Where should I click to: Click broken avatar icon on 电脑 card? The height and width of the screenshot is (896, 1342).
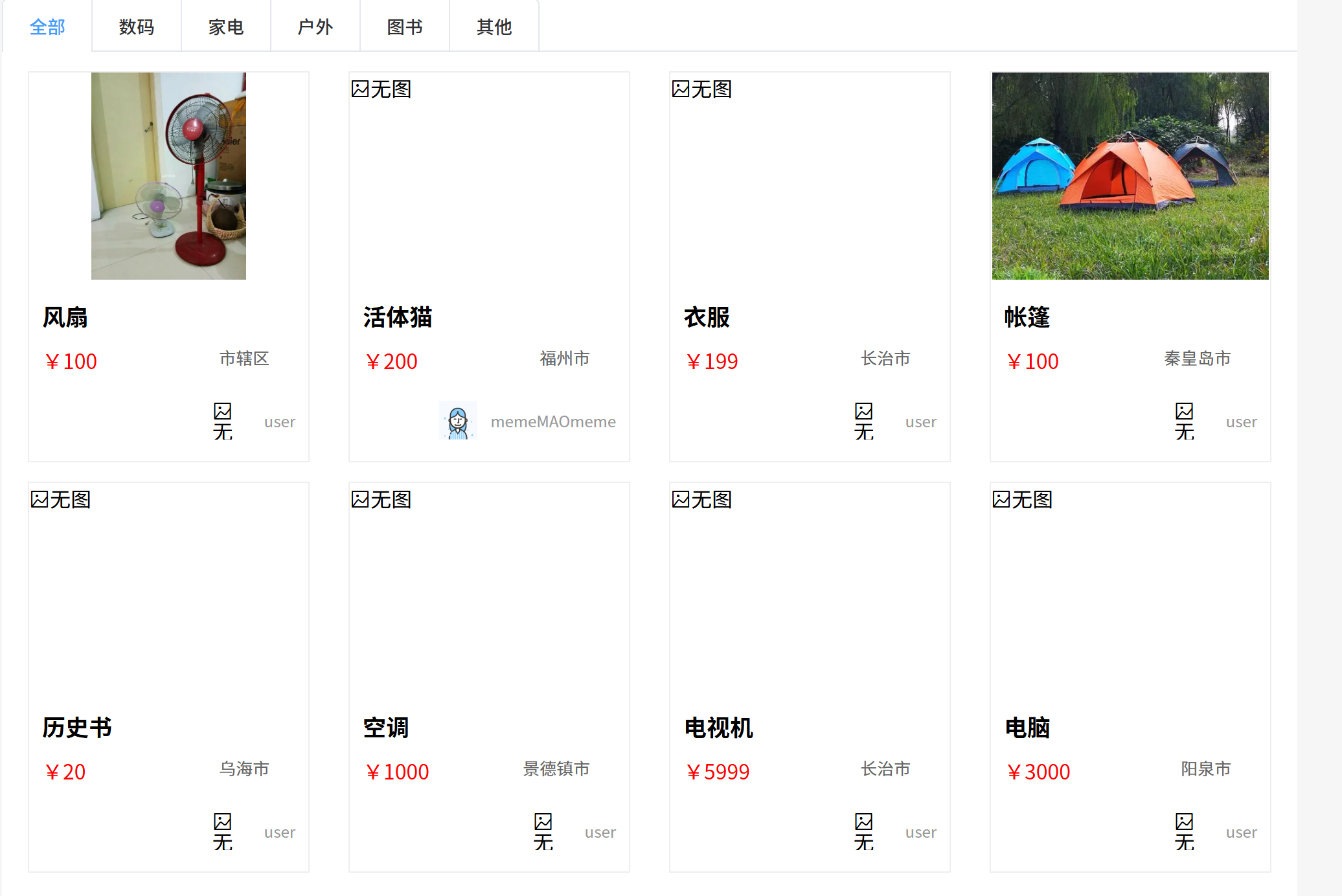[1184, 832]
